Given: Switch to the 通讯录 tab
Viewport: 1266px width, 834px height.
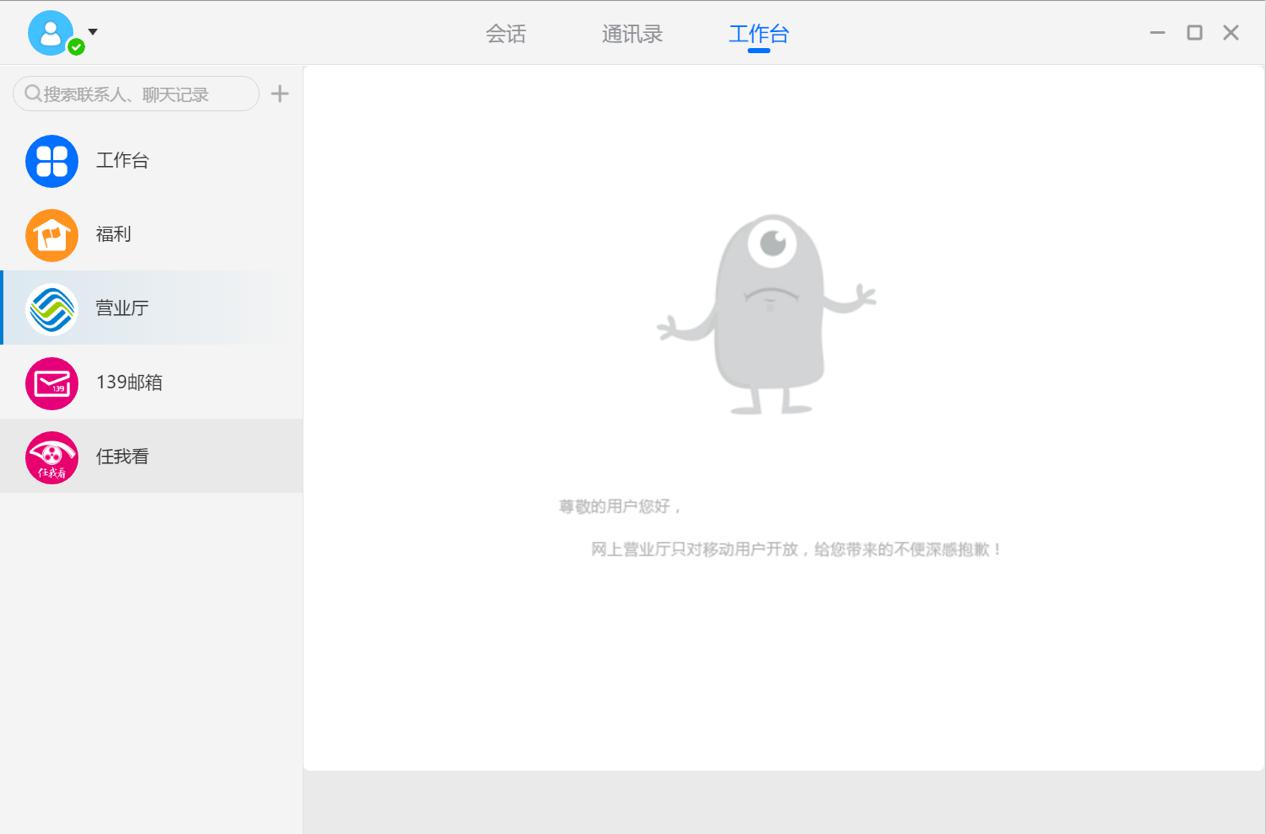Looking at the screenshot, I should pyautogui.click(x=632, y=34).
